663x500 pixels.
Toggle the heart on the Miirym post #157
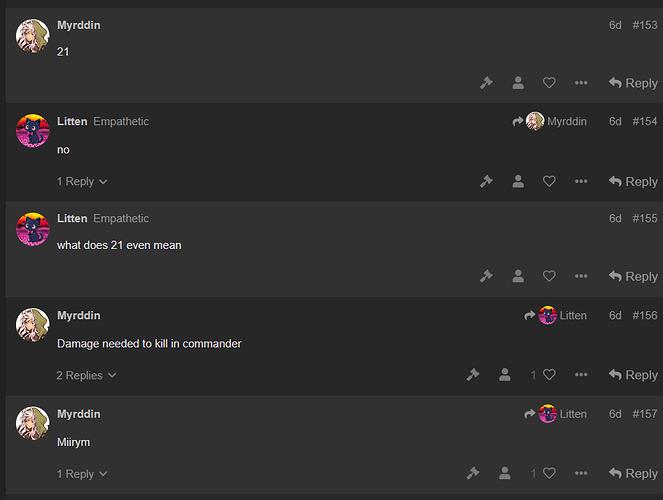point(549,473)
